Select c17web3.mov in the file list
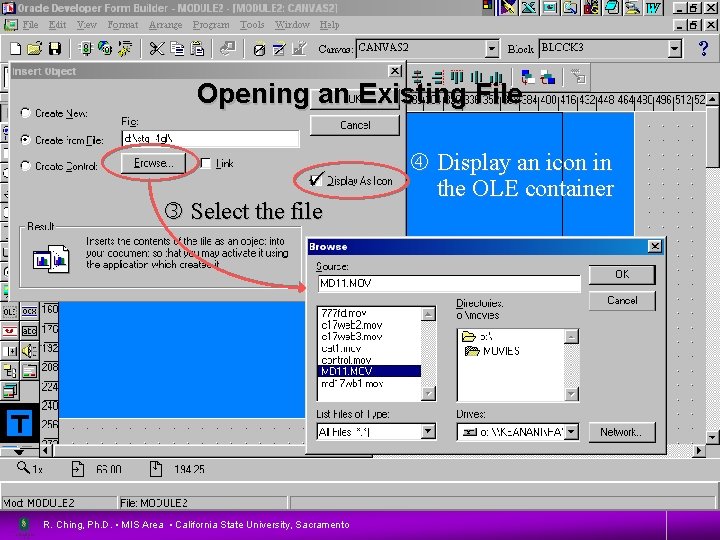720x540 pixels. [369, 337]
